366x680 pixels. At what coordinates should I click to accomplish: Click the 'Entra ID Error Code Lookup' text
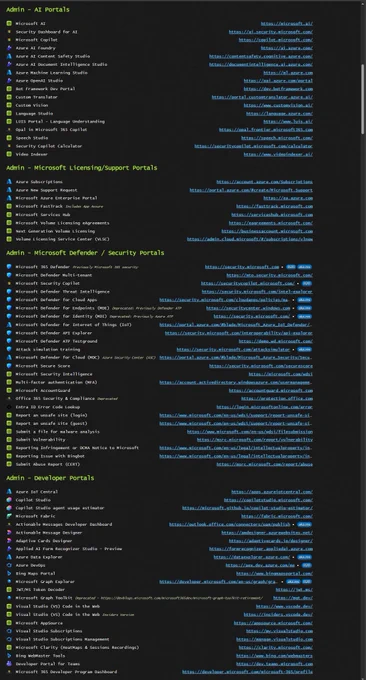48,407
